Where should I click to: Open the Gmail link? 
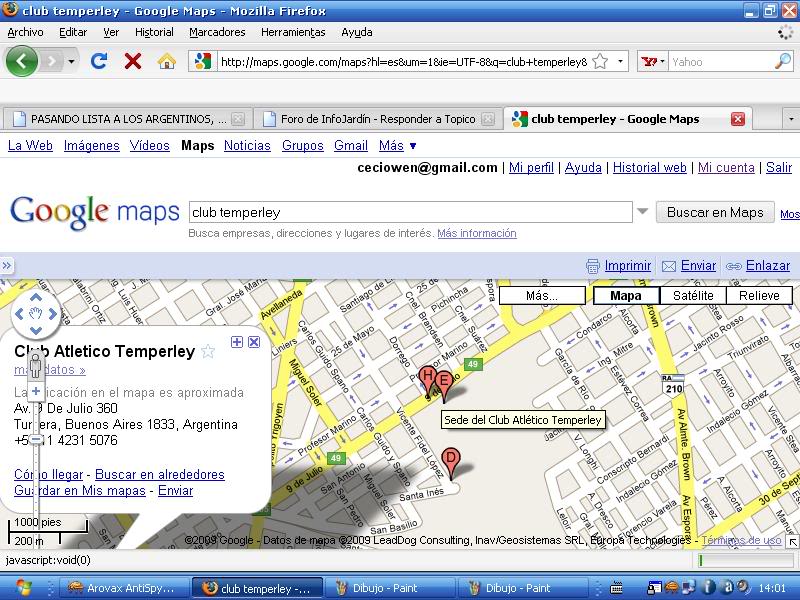pos(351,145)
